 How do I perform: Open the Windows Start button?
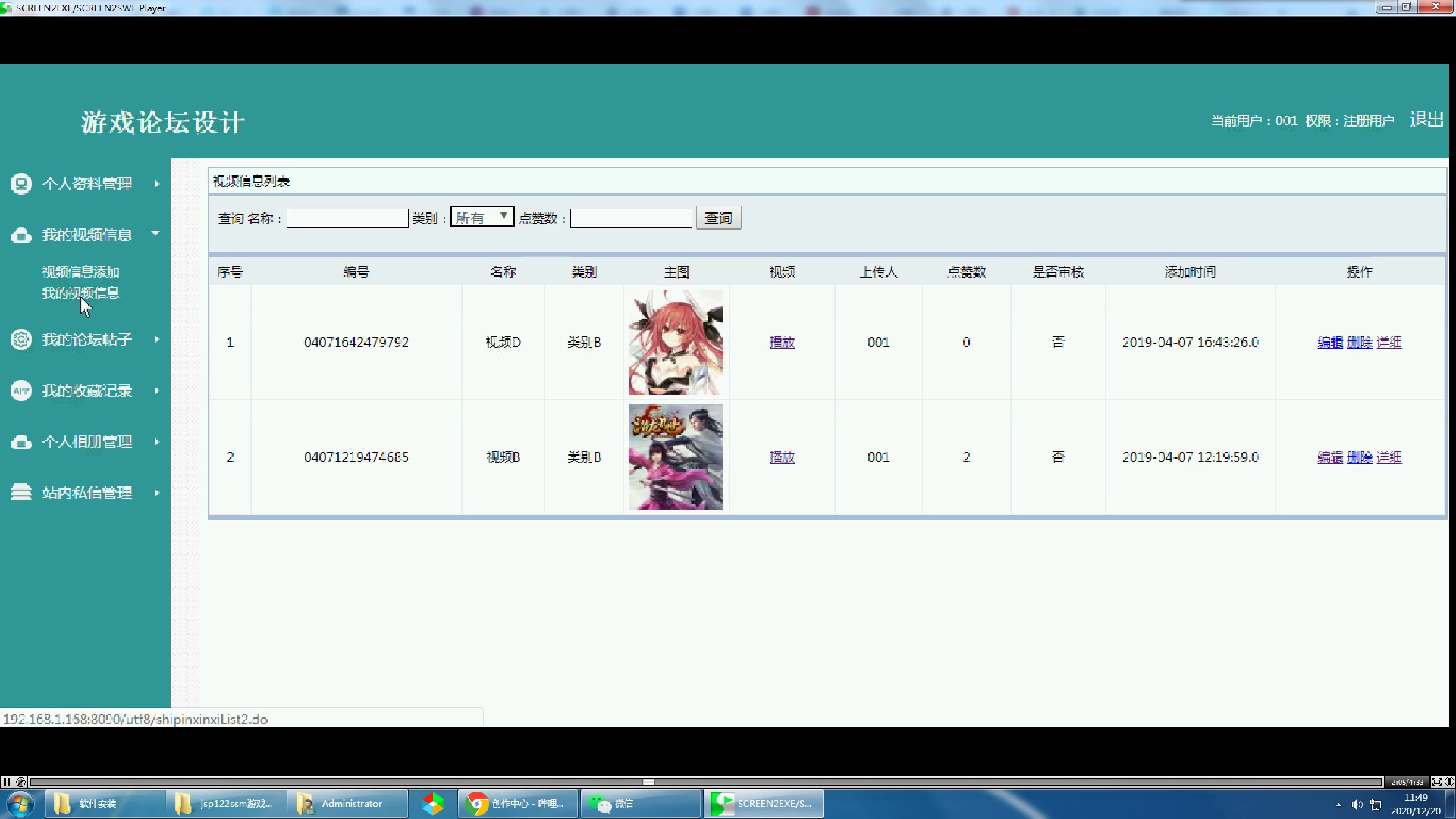pos(20,804)
